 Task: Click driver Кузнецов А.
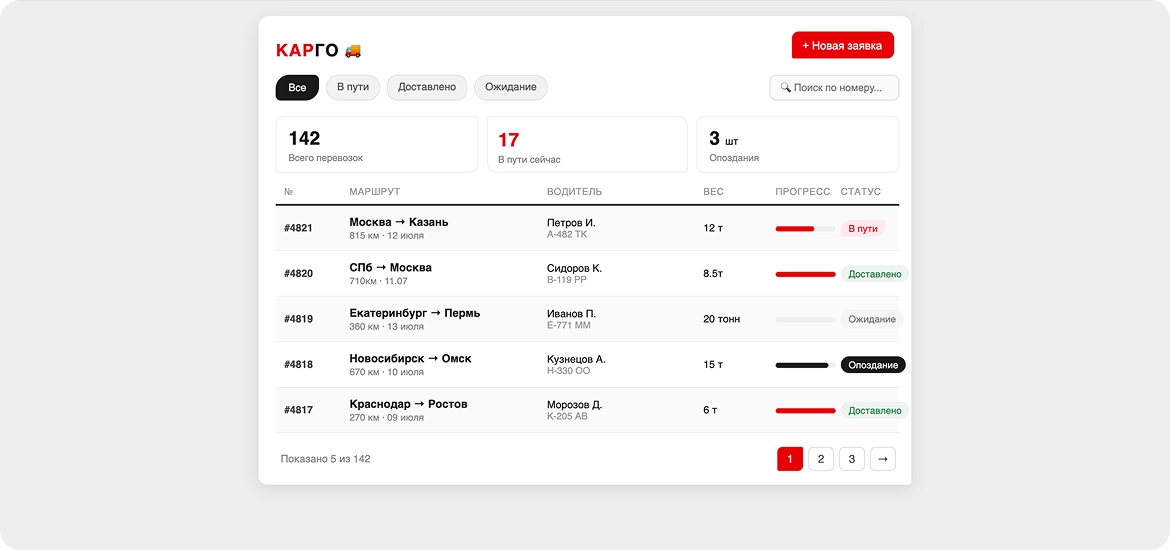[x=576, y=360]
